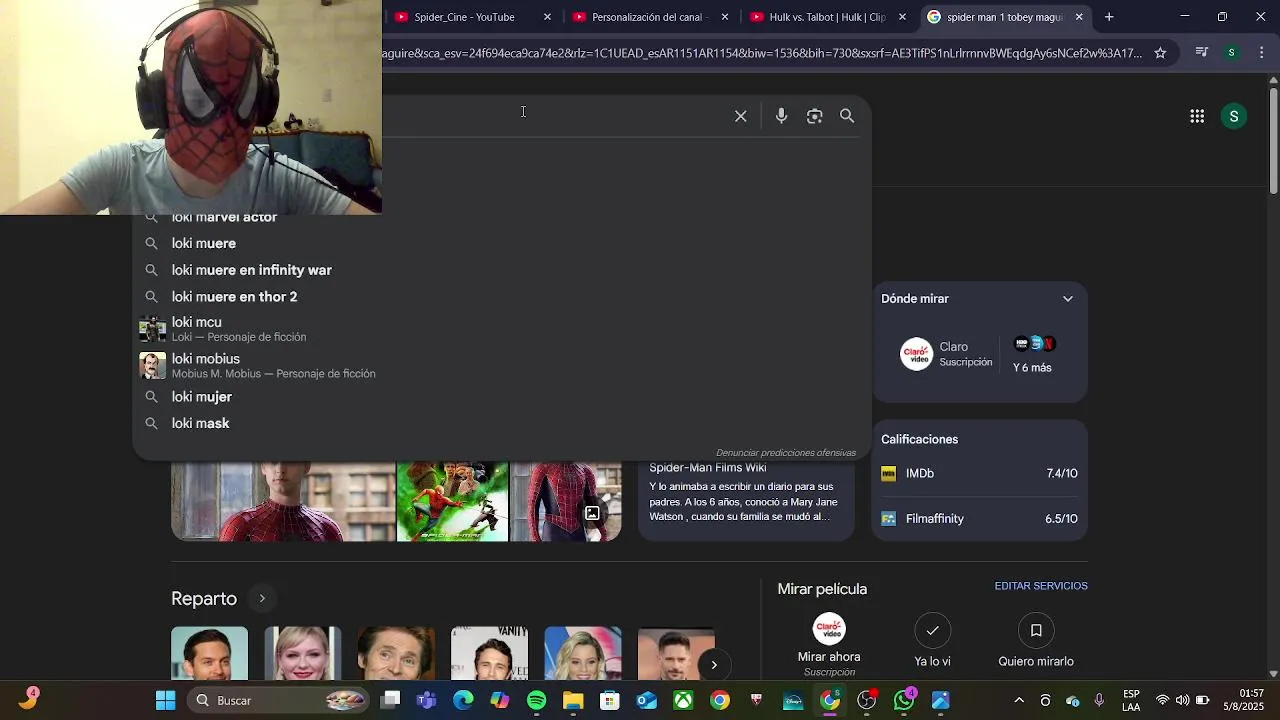
Task: Show hidden system tray icons
Action: click(1019, 701)
